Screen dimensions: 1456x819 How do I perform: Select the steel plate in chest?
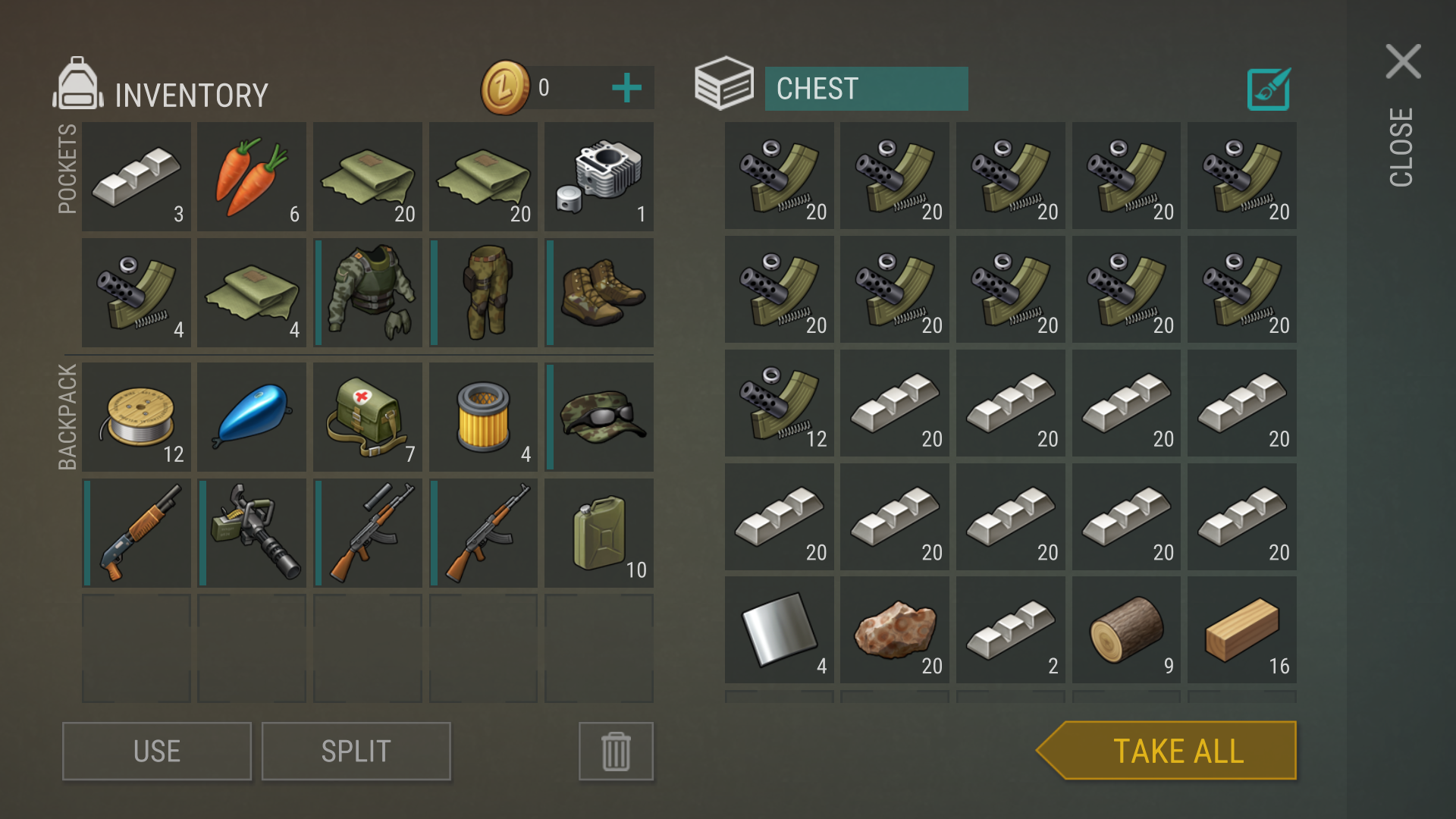(780, 630)
